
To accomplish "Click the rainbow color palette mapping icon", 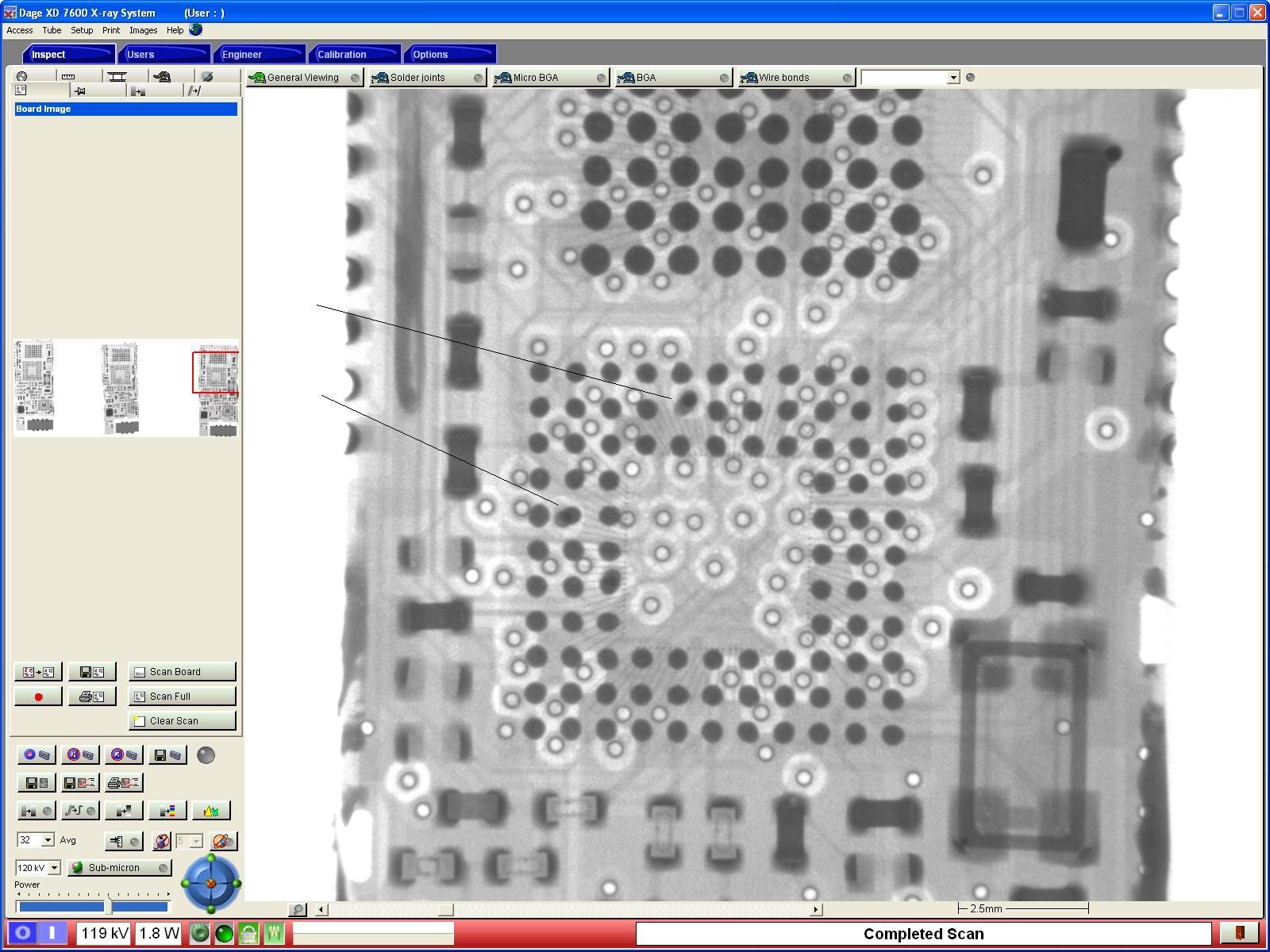I will [x=167, y=811].
